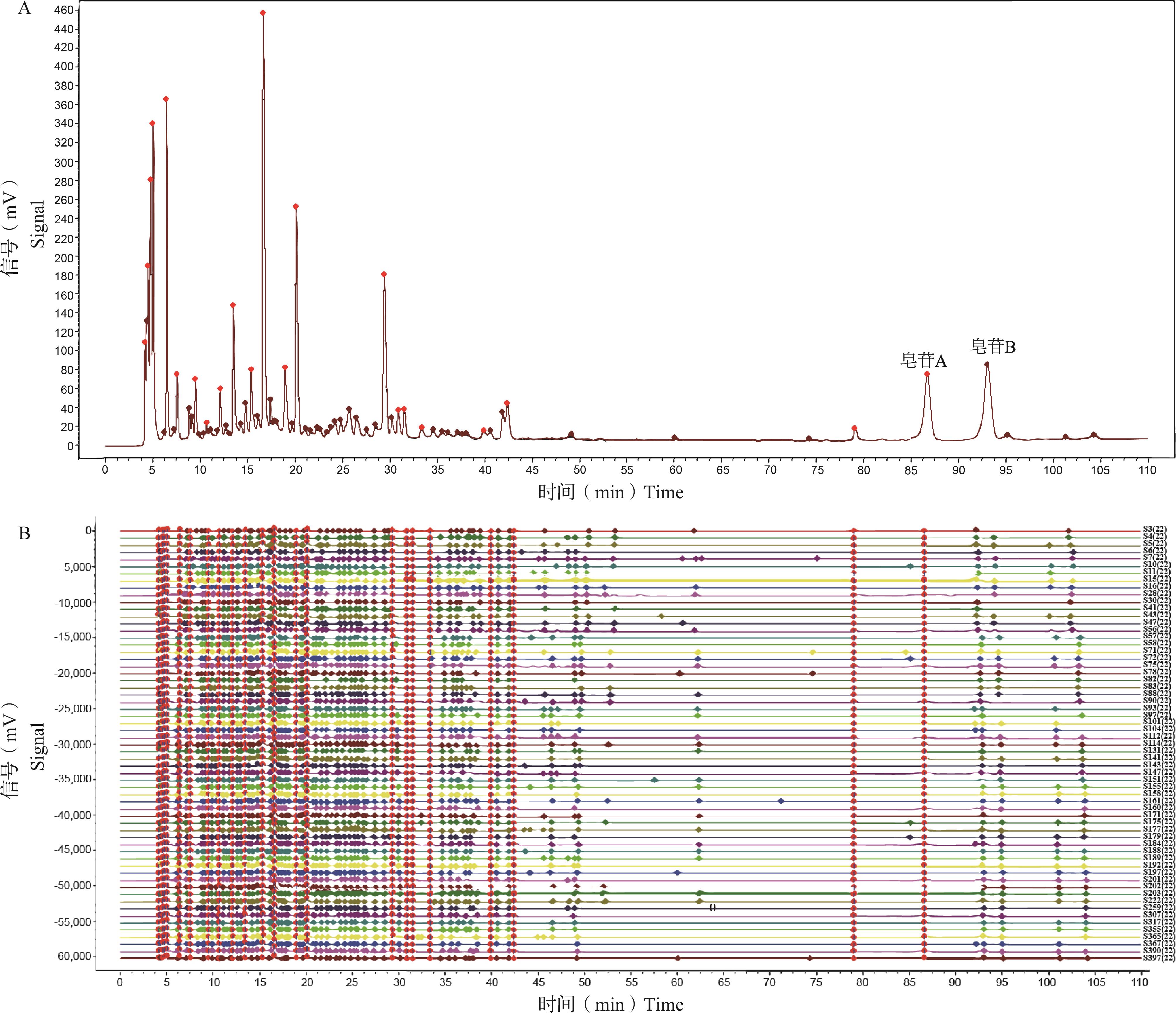Click the panel letter A
Screen dimensions: 1176x1013
[x=24, y=8]
